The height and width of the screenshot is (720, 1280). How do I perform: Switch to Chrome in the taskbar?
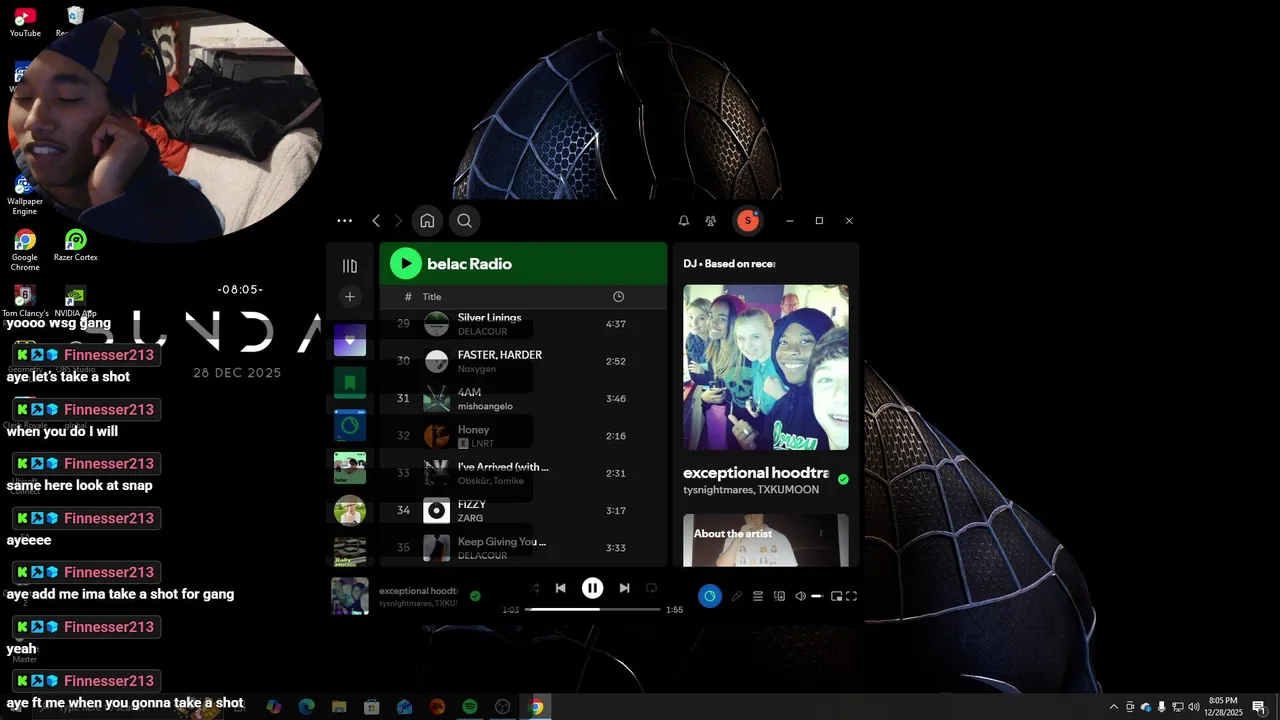point(536,707)
